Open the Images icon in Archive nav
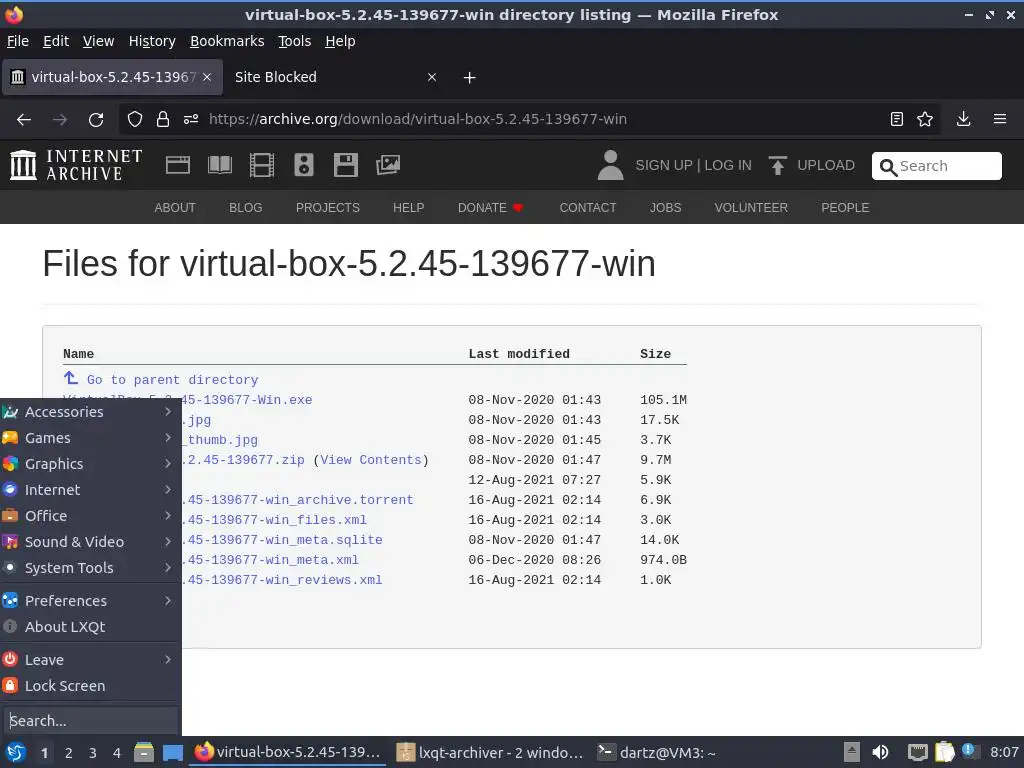1024x768 pixels. [388, 165]
